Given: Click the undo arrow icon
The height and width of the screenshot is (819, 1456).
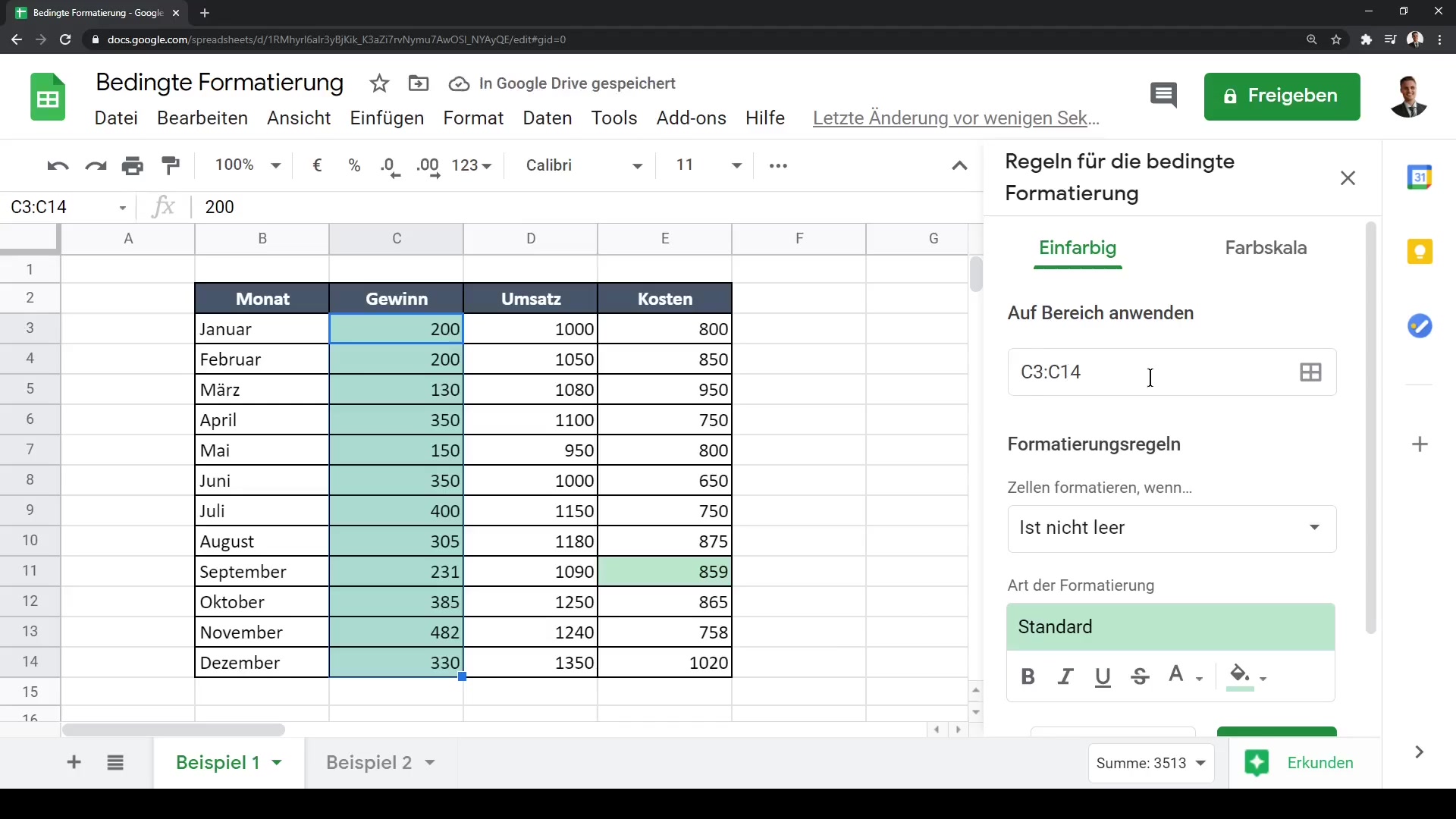Looking at the screenshot, I should (58, 165).
